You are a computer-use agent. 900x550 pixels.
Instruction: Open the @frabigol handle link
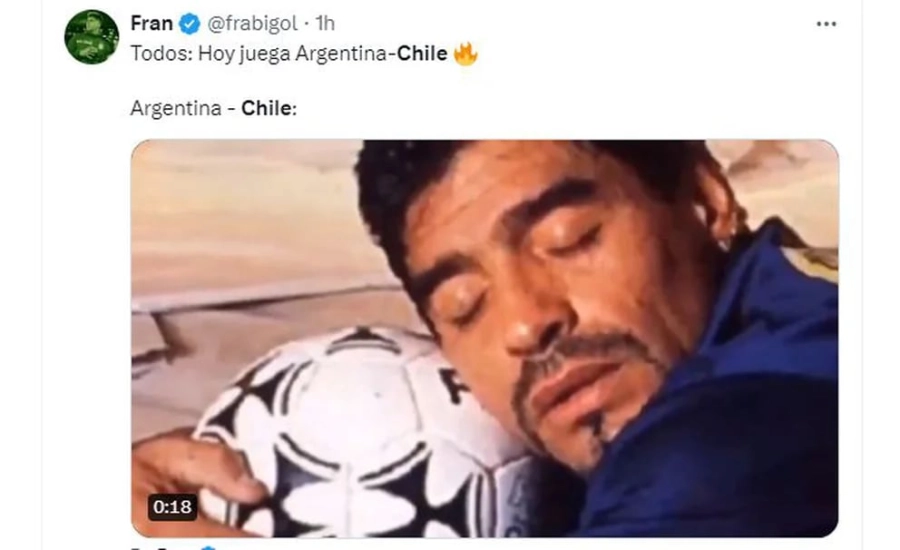252,24
